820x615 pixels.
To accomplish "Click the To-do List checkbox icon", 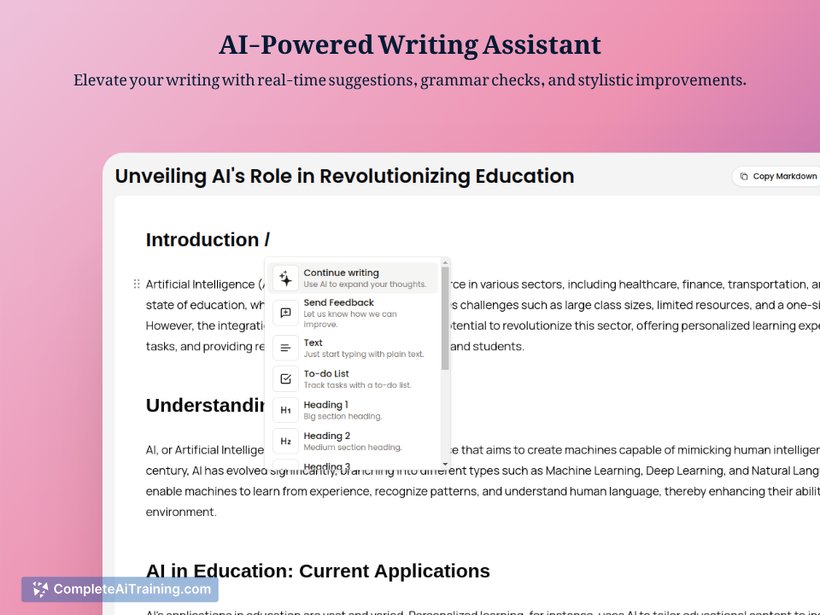I will [x=285, y=379].
